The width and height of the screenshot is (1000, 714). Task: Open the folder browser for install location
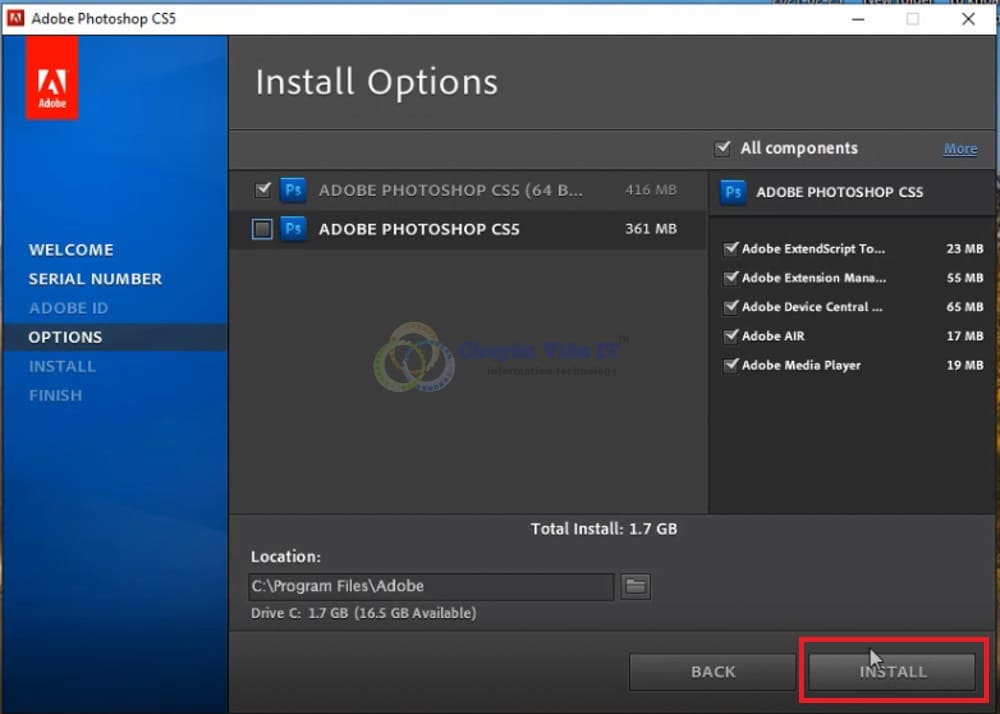pos(636,587)
